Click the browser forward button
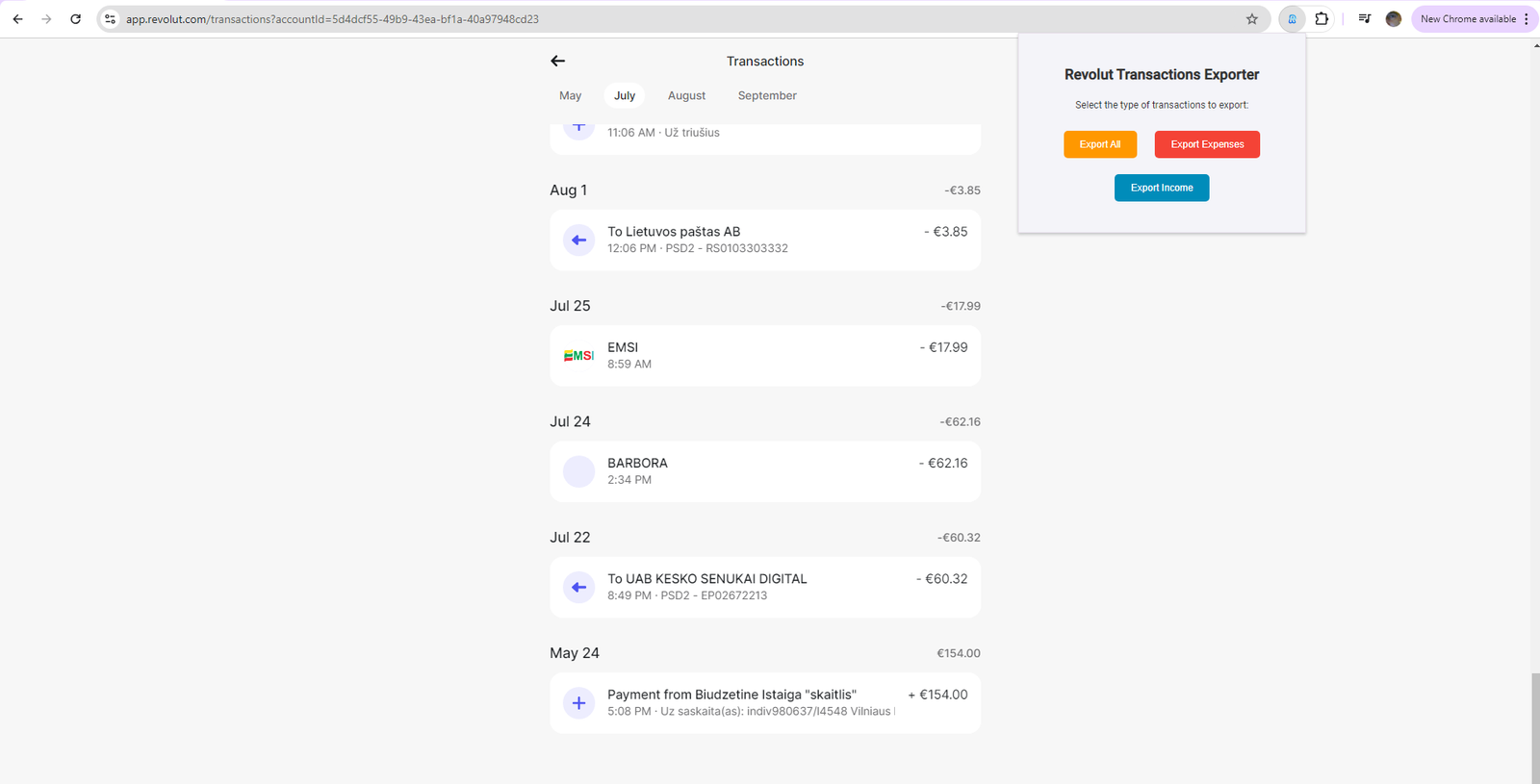This screenshot has height=784, width=1540. (46, 18)
